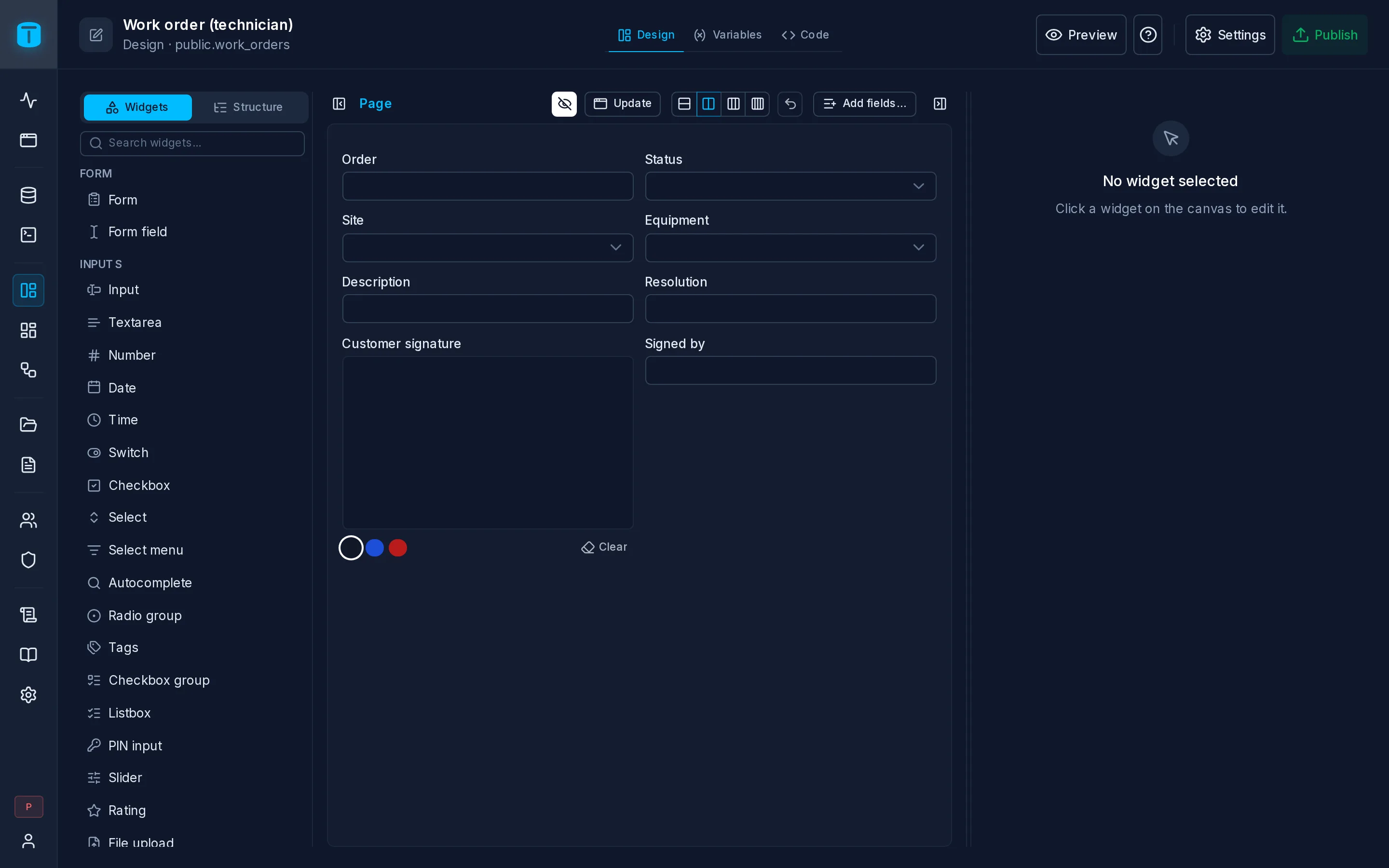The height and width of the screenshot is (868, 1389).
Task: Click the Signed by input field
Action: 790,370
